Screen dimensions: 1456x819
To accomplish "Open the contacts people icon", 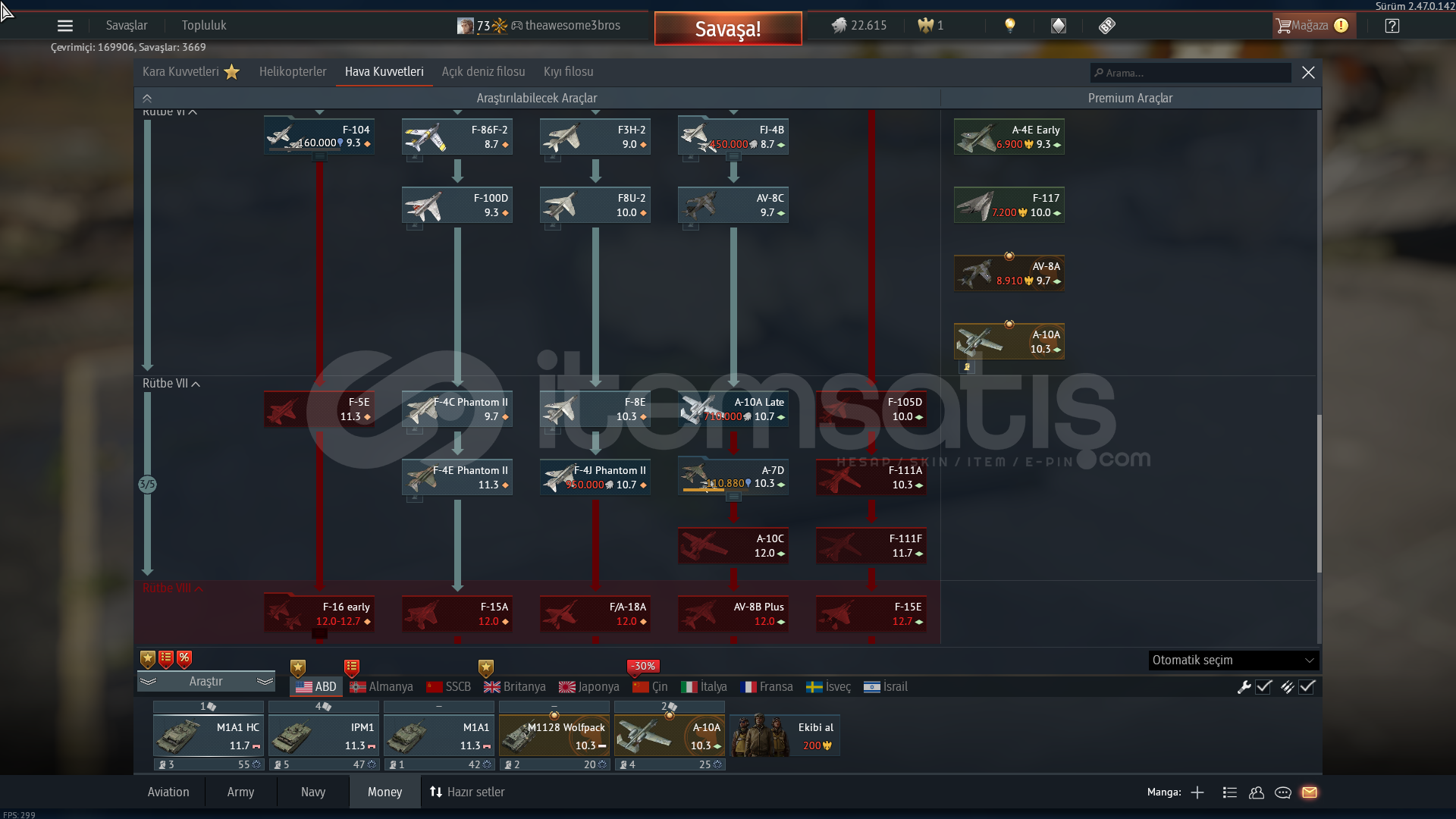I will 1257,792.
